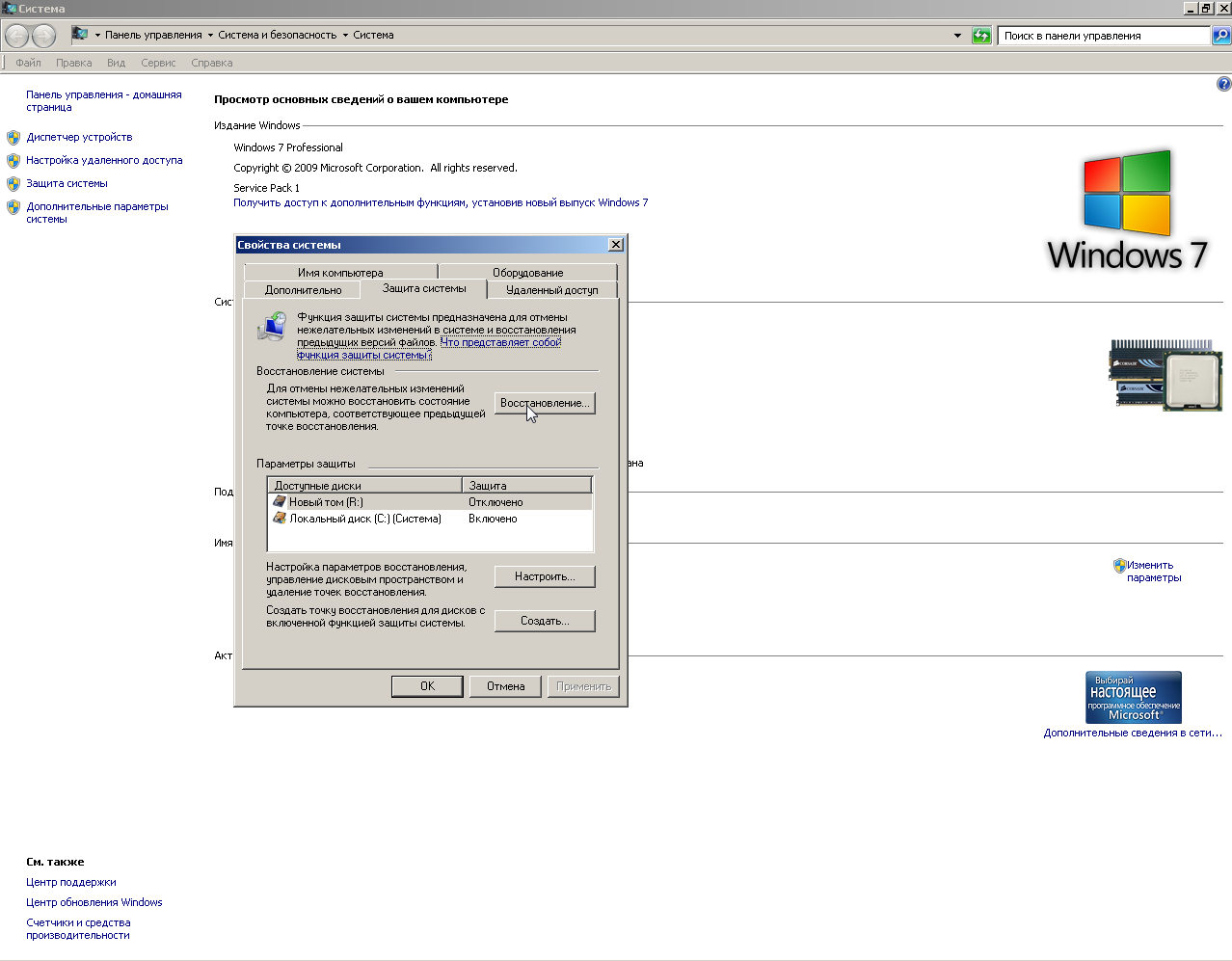Click the genuine Microsoft software badge

coord(1134,697)
